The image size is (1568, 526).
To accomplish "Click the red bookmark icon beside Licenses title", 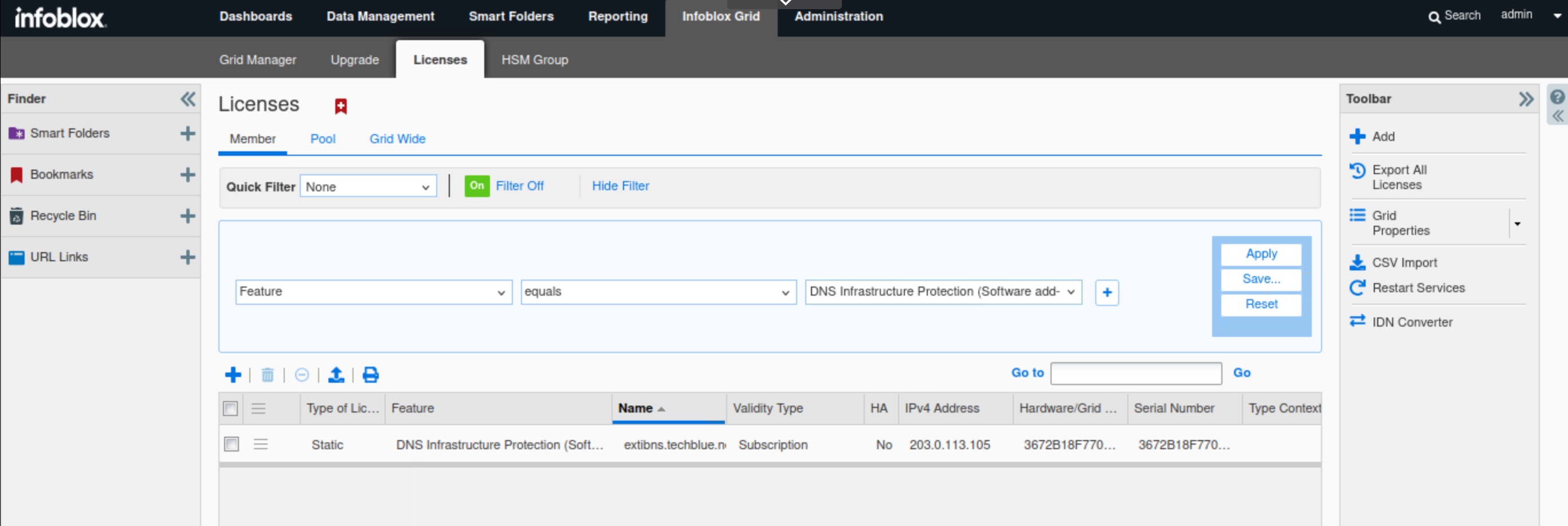I will click(x=341, y=107).
